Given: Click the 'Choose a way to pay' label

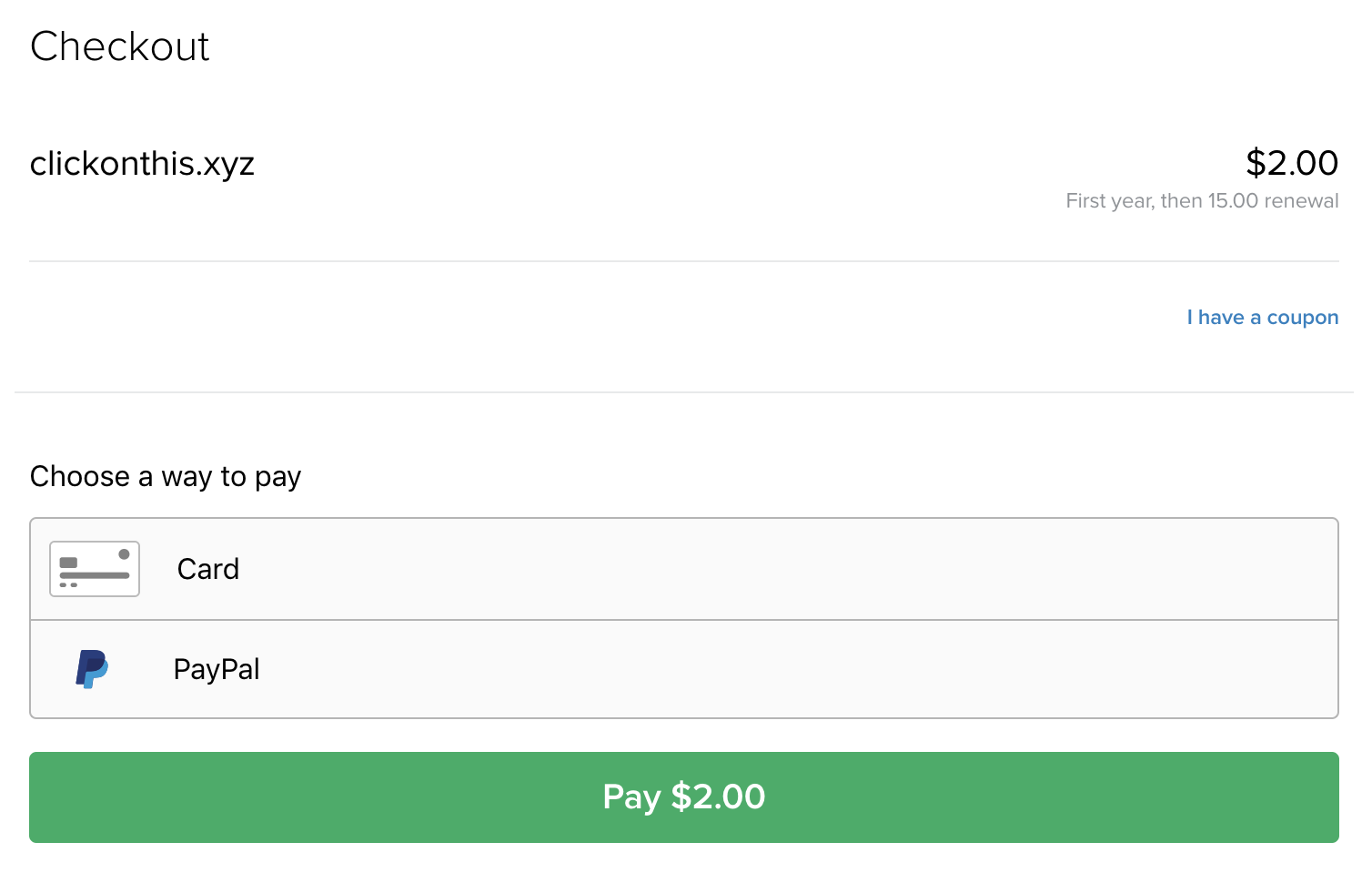Looking at the screenshot, I should coord(166,476).
